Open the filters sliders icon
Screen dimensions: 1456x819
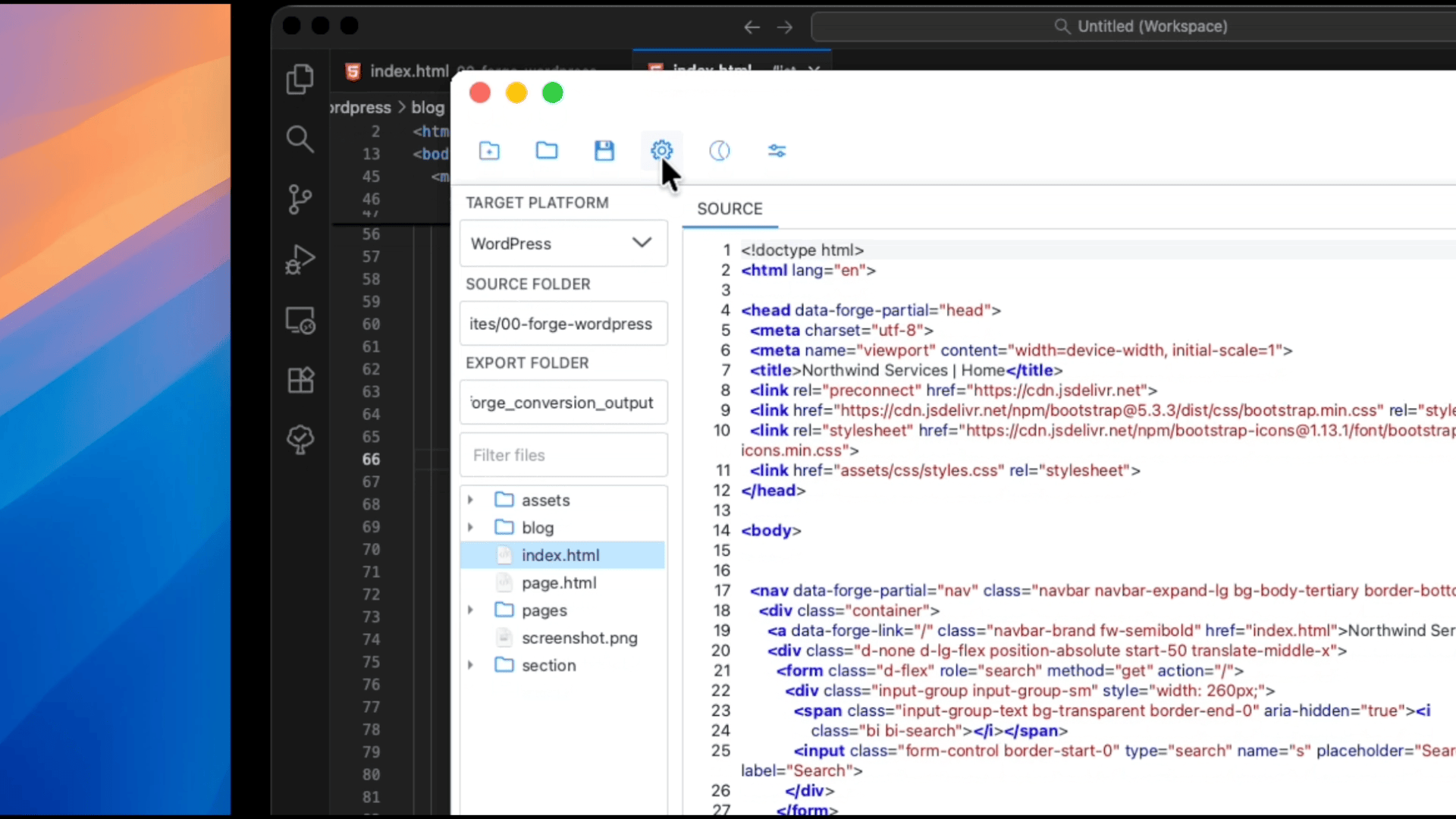[x=777, y=151]
